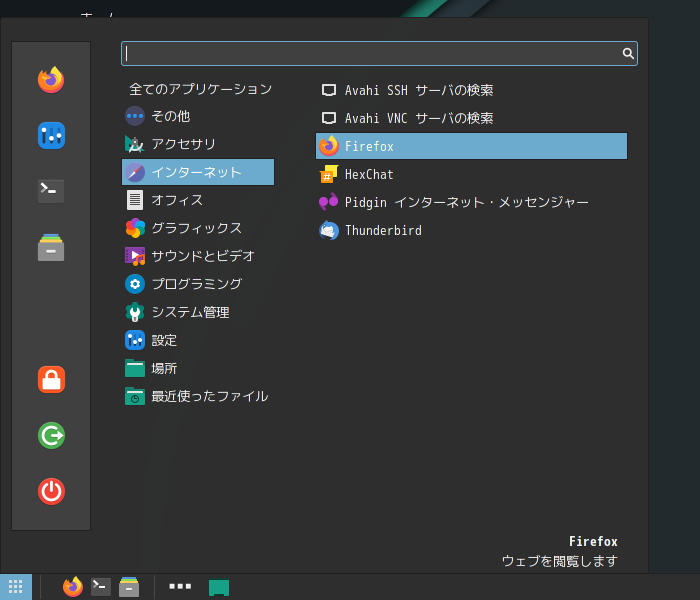Click the サウンドとビデオ media icon
Viewport: 700px width, 600px height.
pyautogui.click(x=135, y=256)
